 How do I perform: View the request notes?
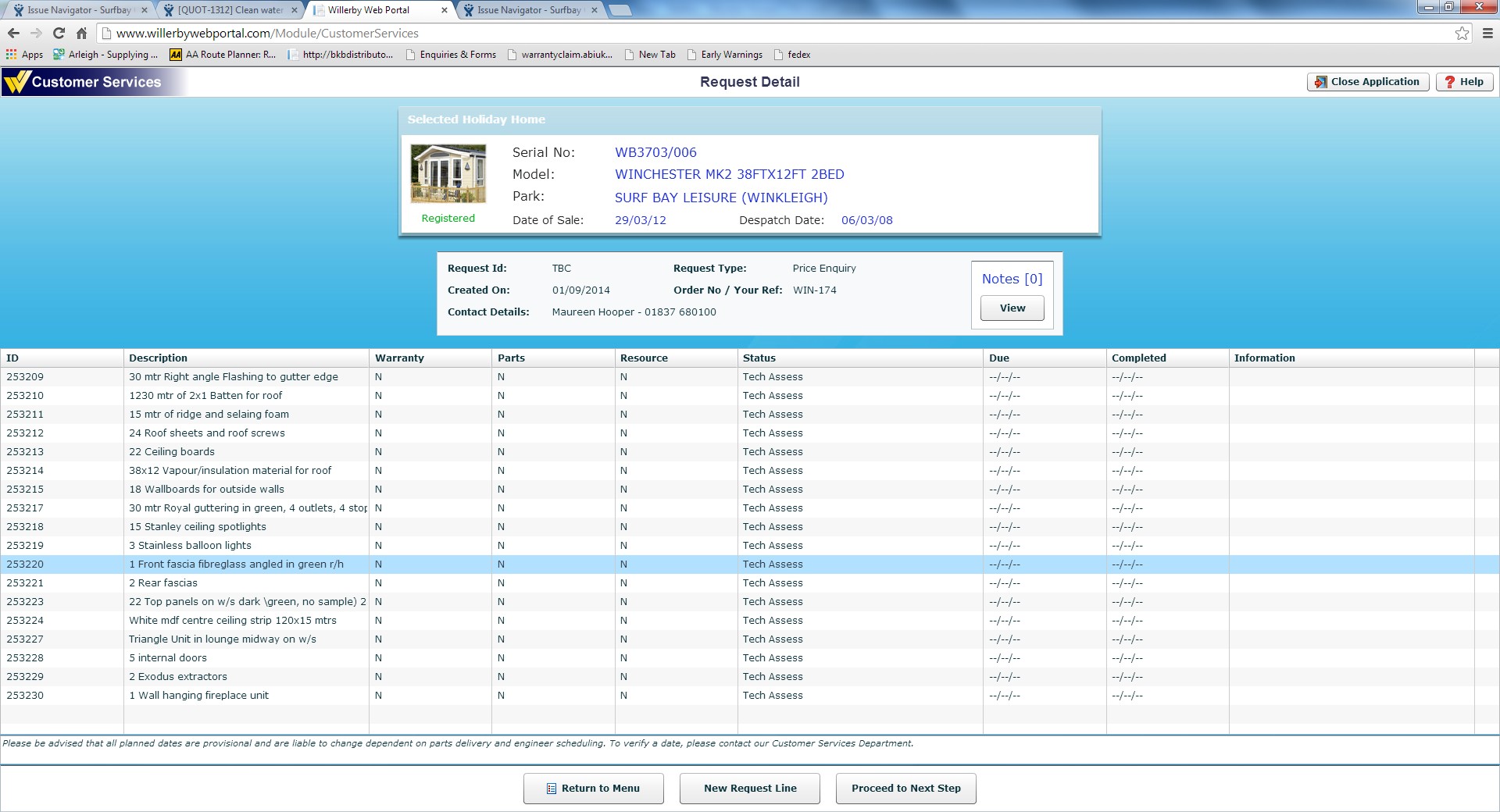point(1012,308)
